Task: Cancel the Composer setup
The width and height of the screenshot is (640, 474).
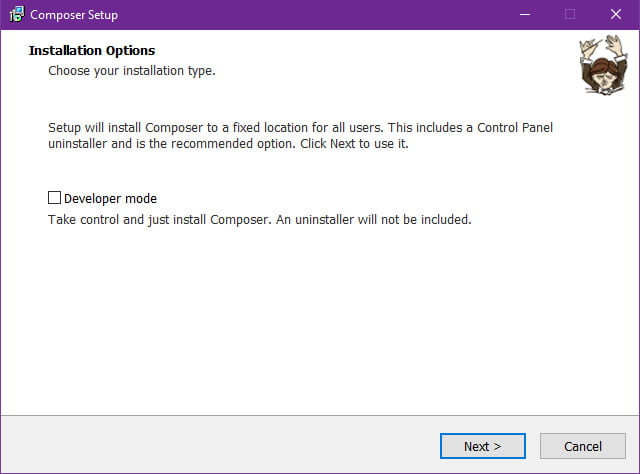Action: click(582, 446)
